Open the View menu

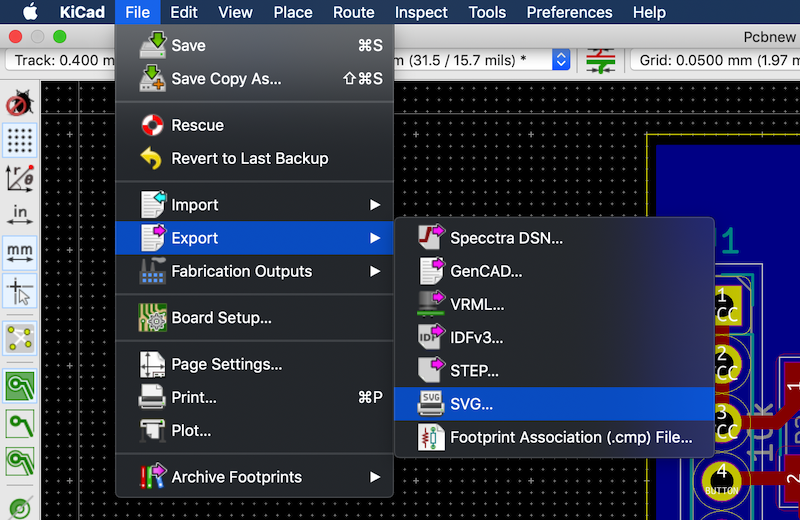[235, 12]
